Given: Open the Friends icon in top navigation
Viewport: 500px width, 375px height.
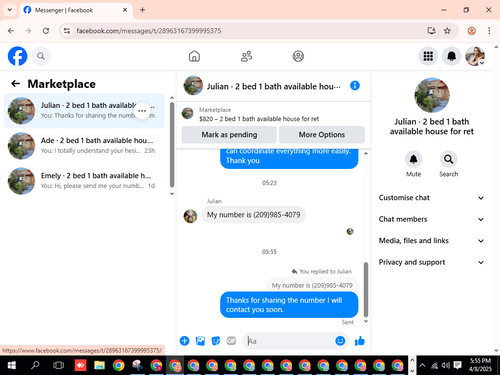Looking at the screenshot, I should [x=246, y=56].
